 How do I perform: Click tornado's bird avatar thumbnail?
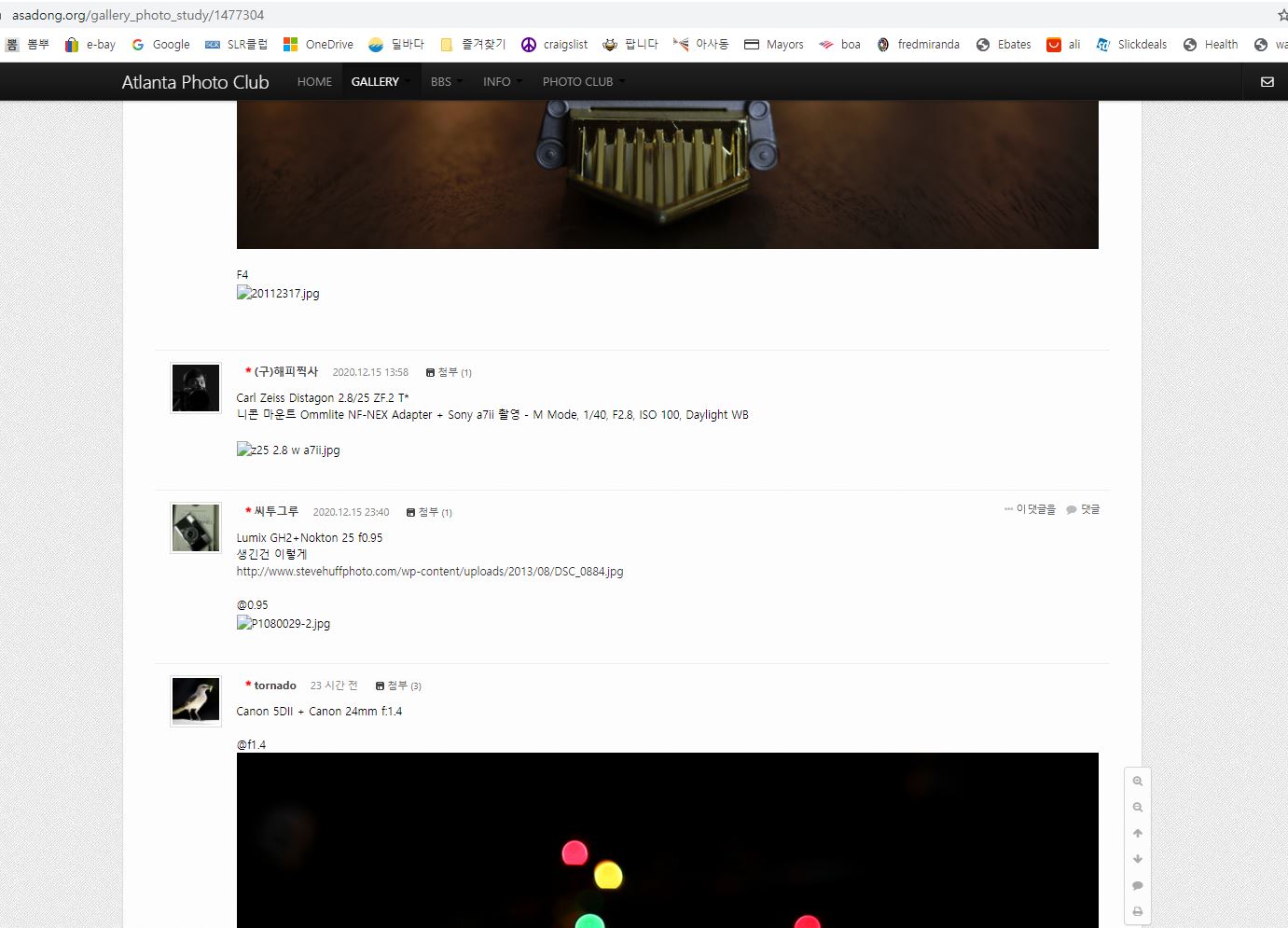(x=196, y=701)
